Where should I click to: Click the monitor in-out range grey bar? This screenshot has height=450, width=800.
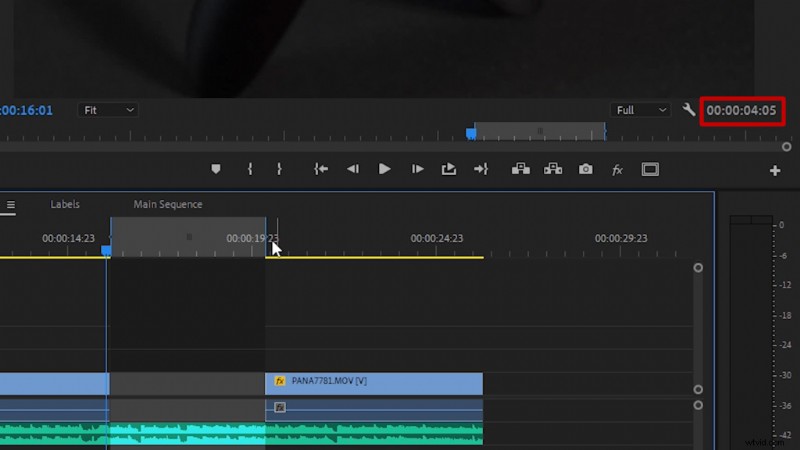[540, 131]
